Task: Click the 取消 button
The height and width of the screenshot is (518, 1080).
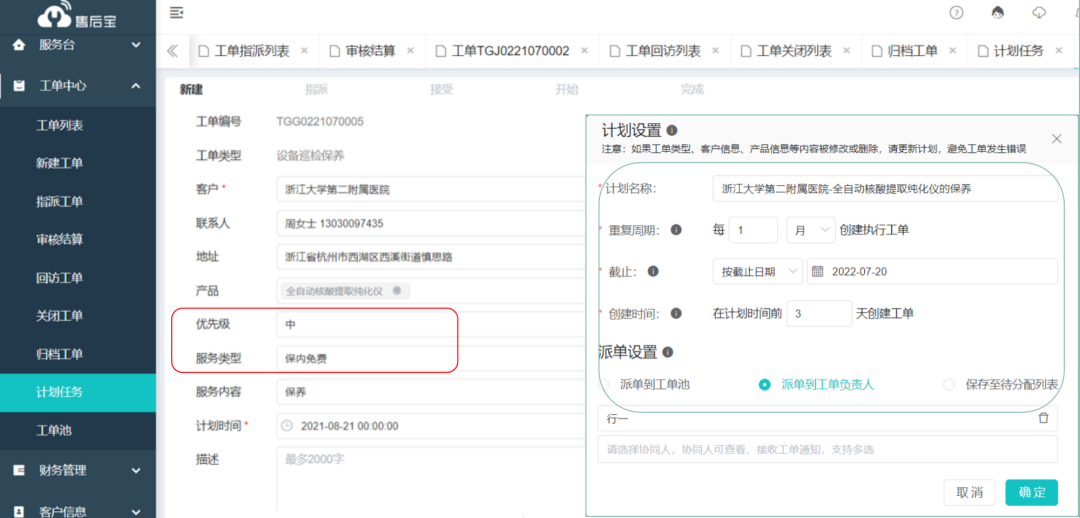Action: click(x=970, y=493)
